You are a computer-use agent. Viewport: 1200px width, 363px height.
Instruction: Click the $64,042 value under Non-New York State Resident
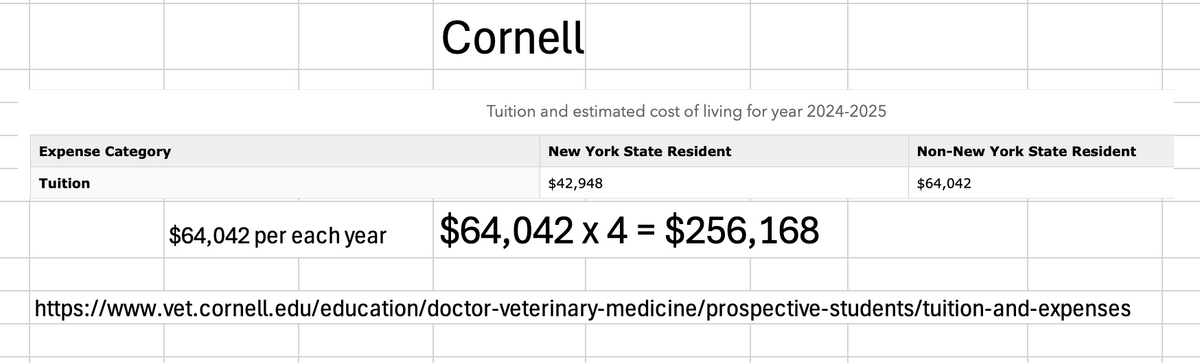(943, 184)
